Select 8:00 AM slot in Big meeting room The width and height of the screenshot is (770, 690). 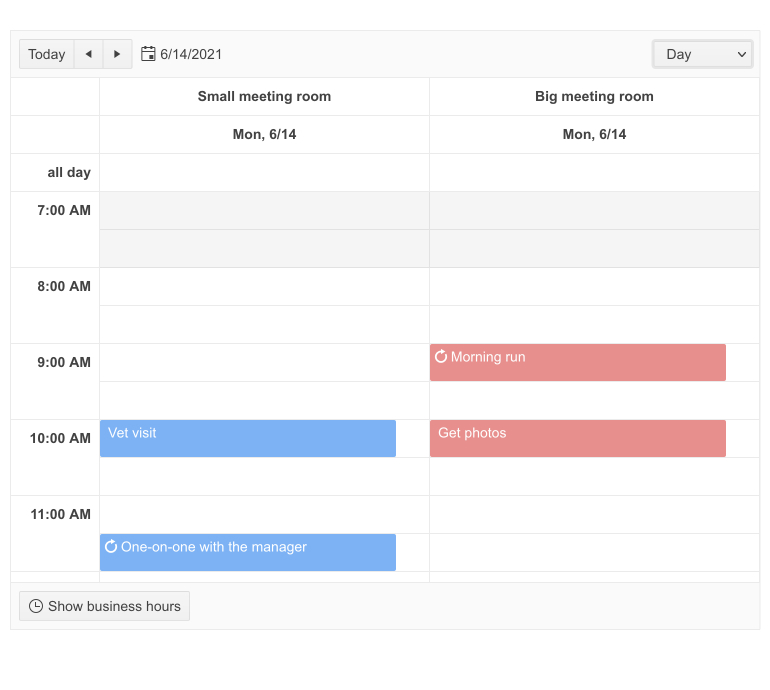[594, 287]
